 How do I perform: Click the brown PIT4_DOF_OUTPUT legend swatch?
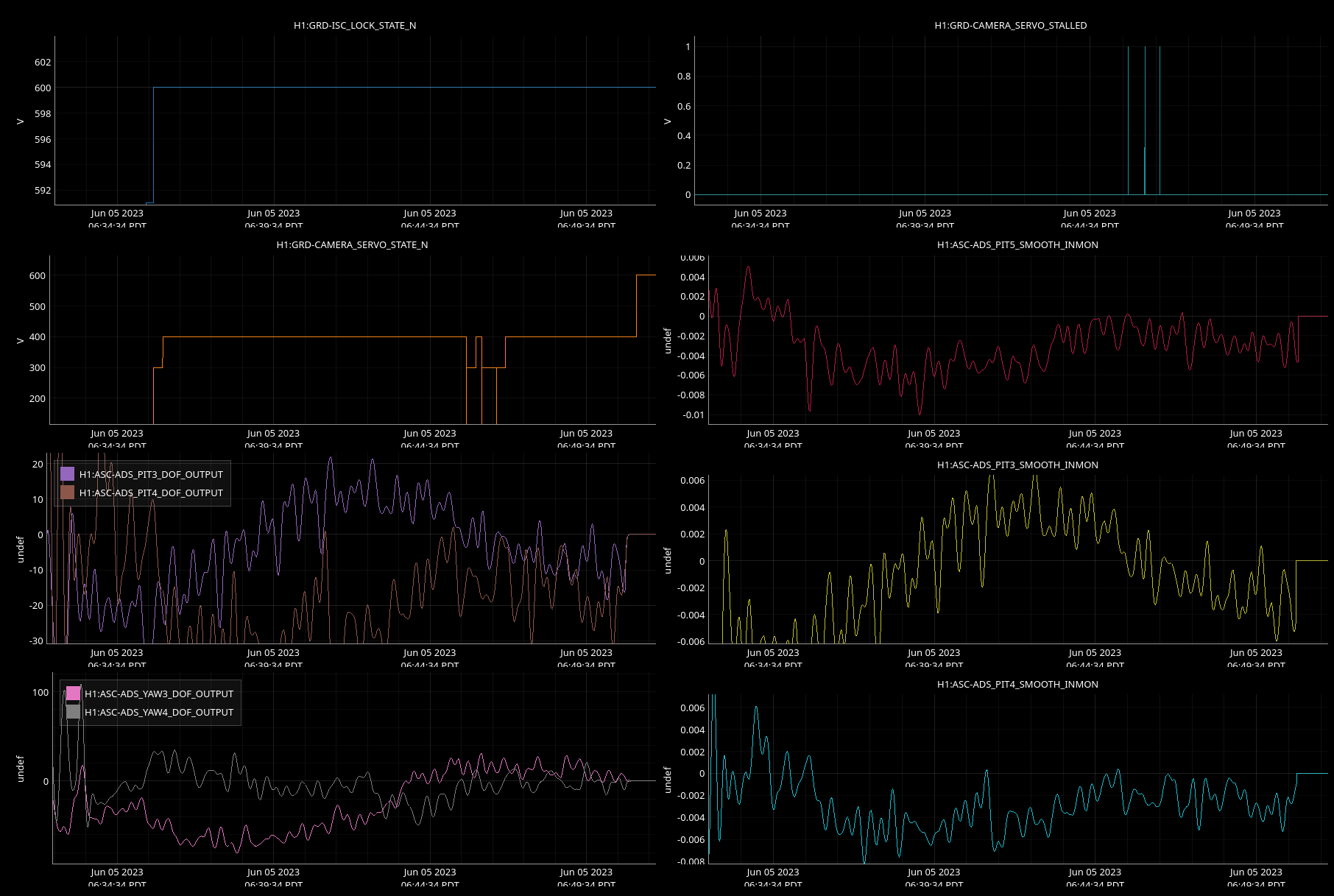tap(68, 493)
